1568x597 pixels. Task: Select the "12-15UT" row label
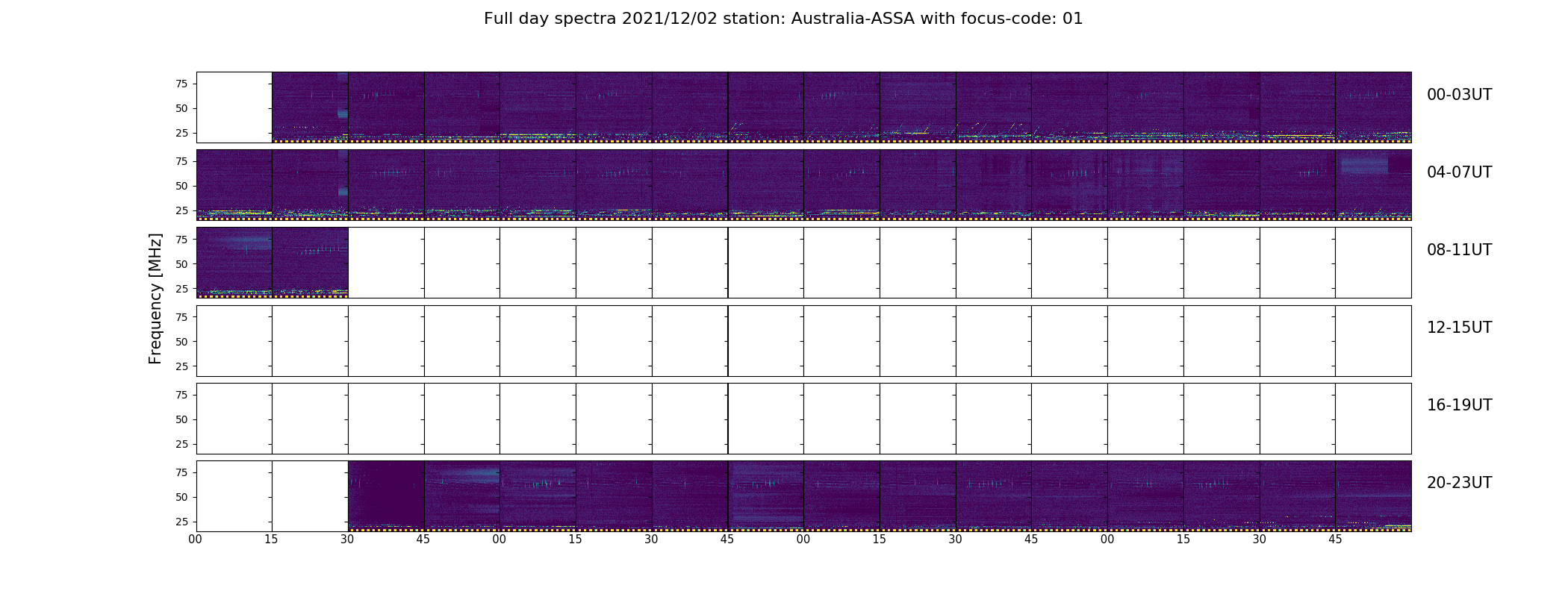click(x=1459, y=328)
